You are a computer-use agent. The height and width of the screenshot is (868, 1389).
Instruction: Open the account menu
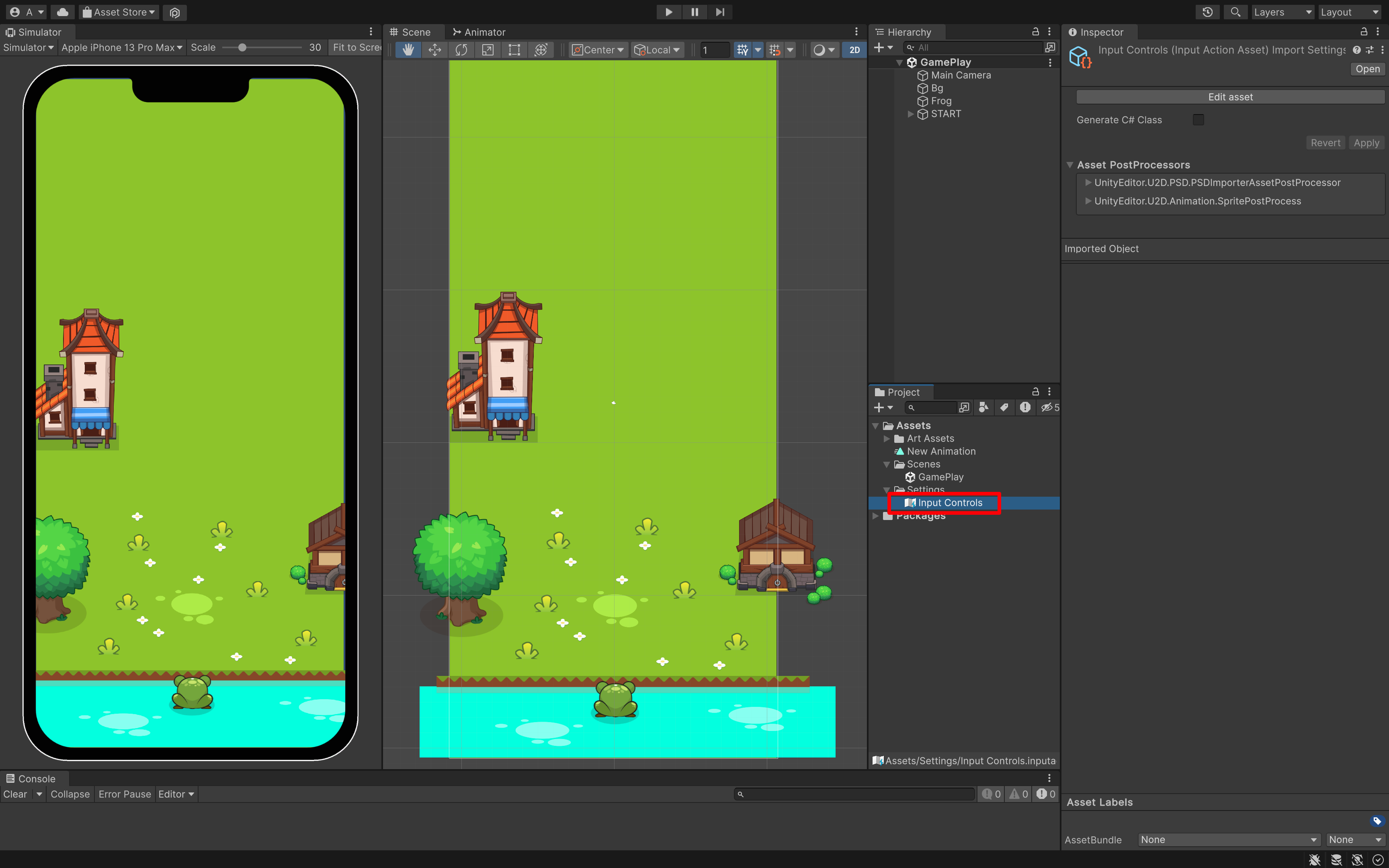tap(27, 12)
